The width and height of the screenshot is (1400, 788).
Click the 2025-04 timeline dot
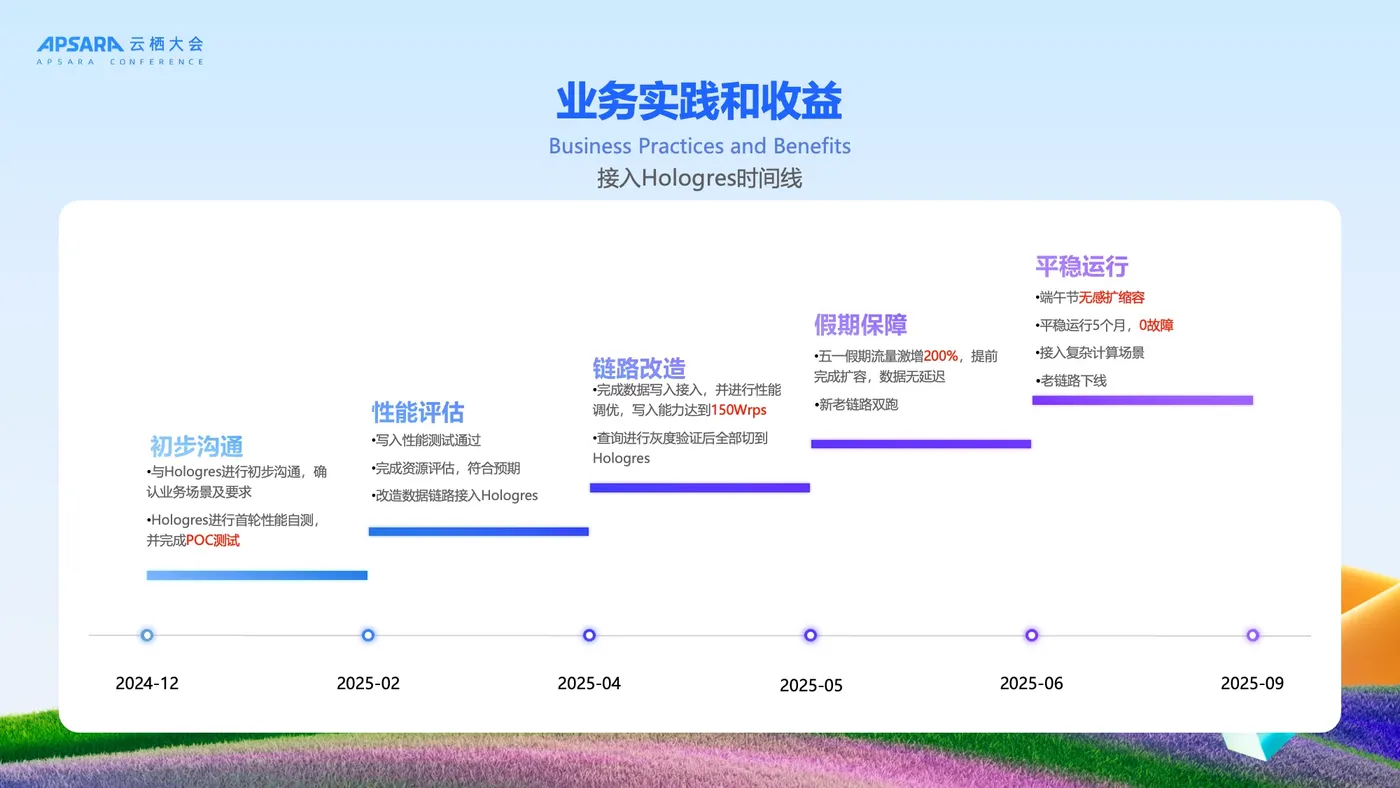click(x=589, y=635)
